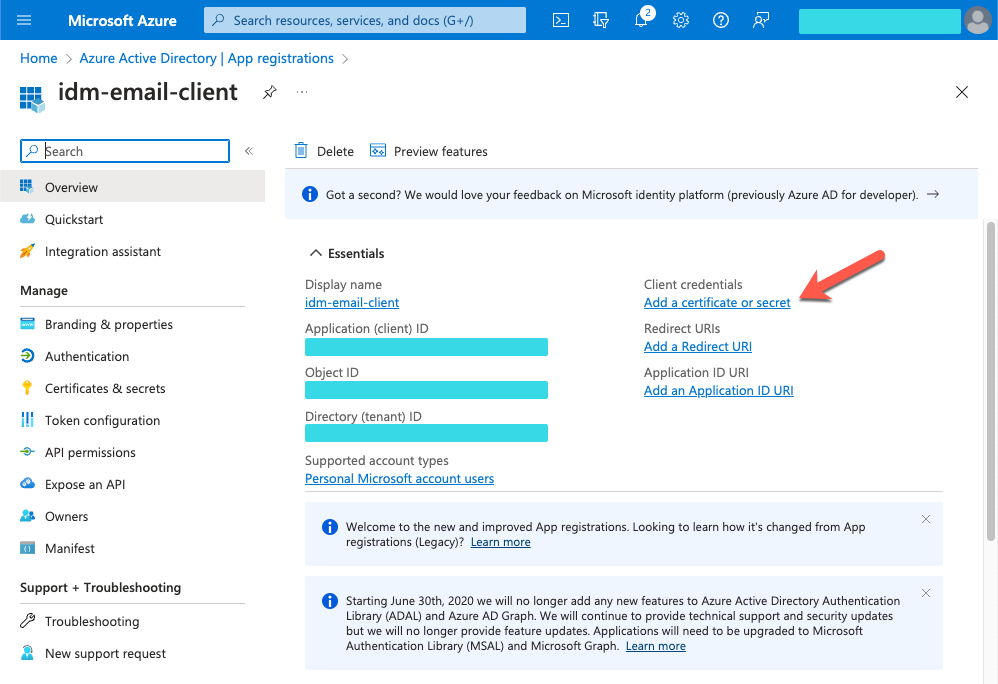Switch directories with the filter icon
The image size is (998, 684).
coord(601,20)
